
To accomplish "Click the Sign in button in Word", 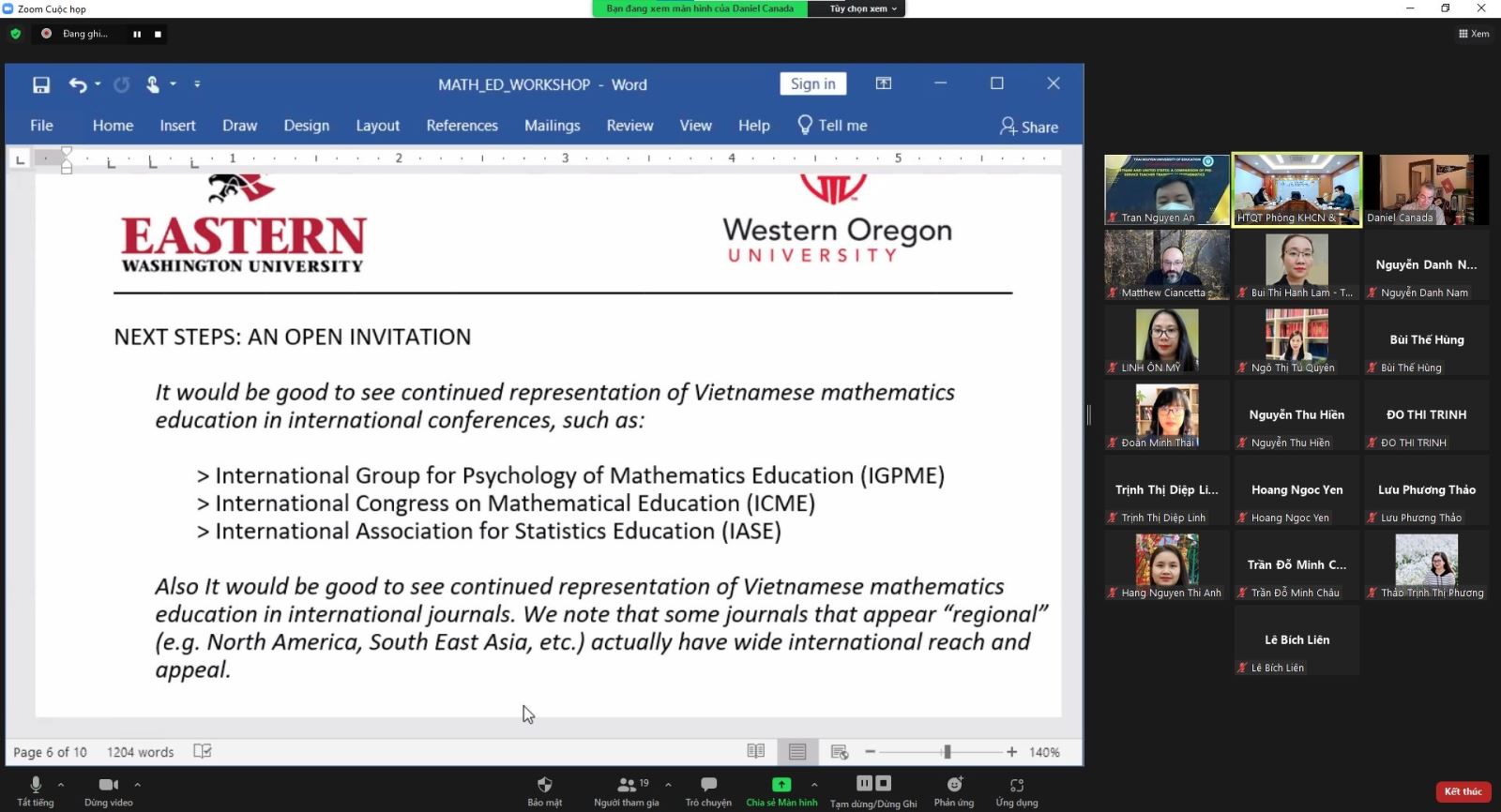I will pyautogui.click(x=812, y=83).
